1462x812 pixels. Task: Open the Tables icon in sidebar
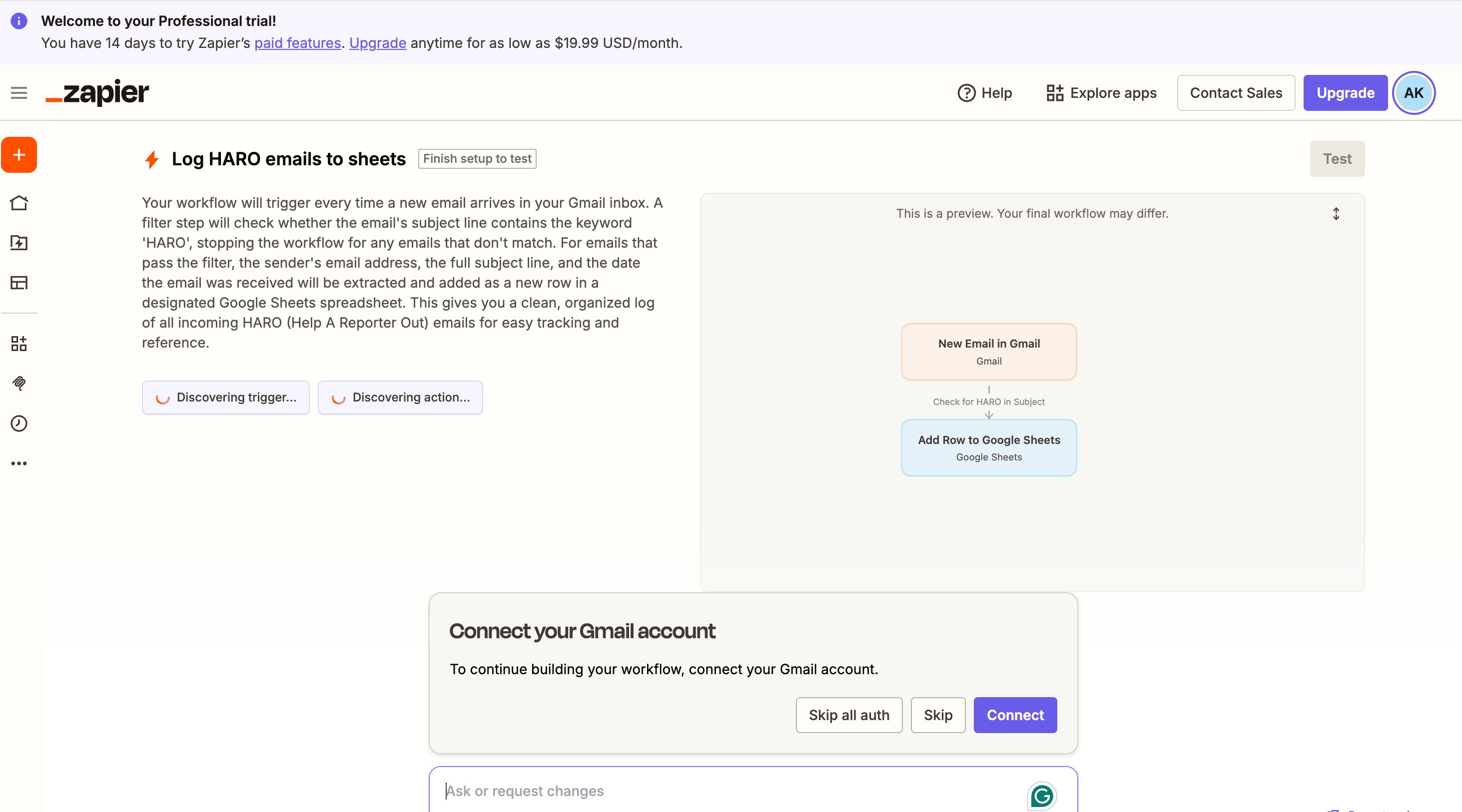[x=18, y=282]
